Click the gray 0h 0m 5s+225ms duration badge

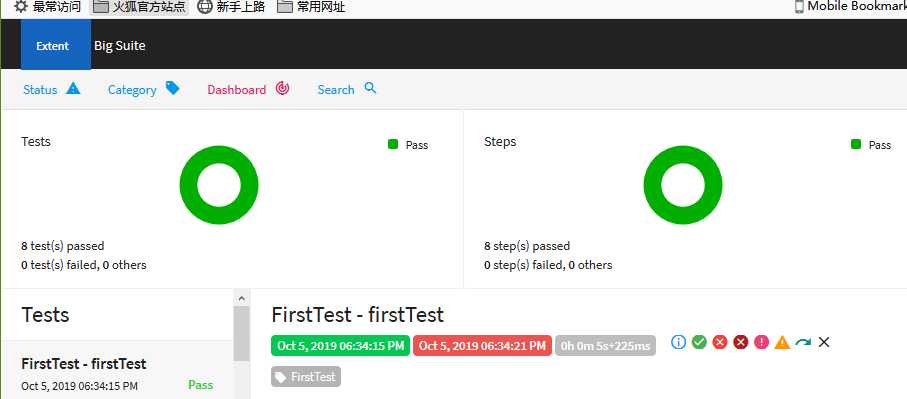(x=605, y=346)
